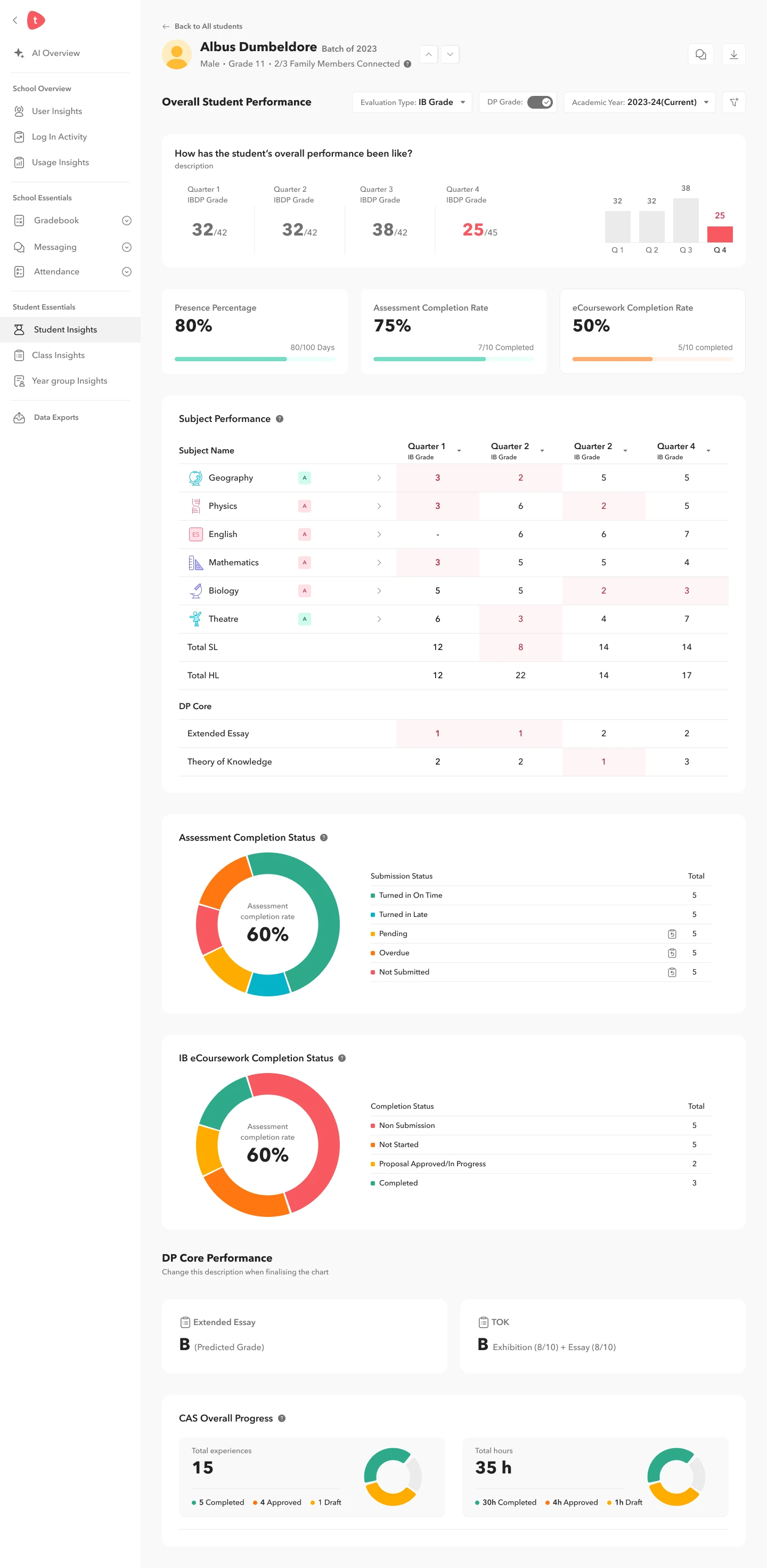Screen dimensions: 767x1568
Task: Click Subject Performance help icon
Action: (280, 419)
